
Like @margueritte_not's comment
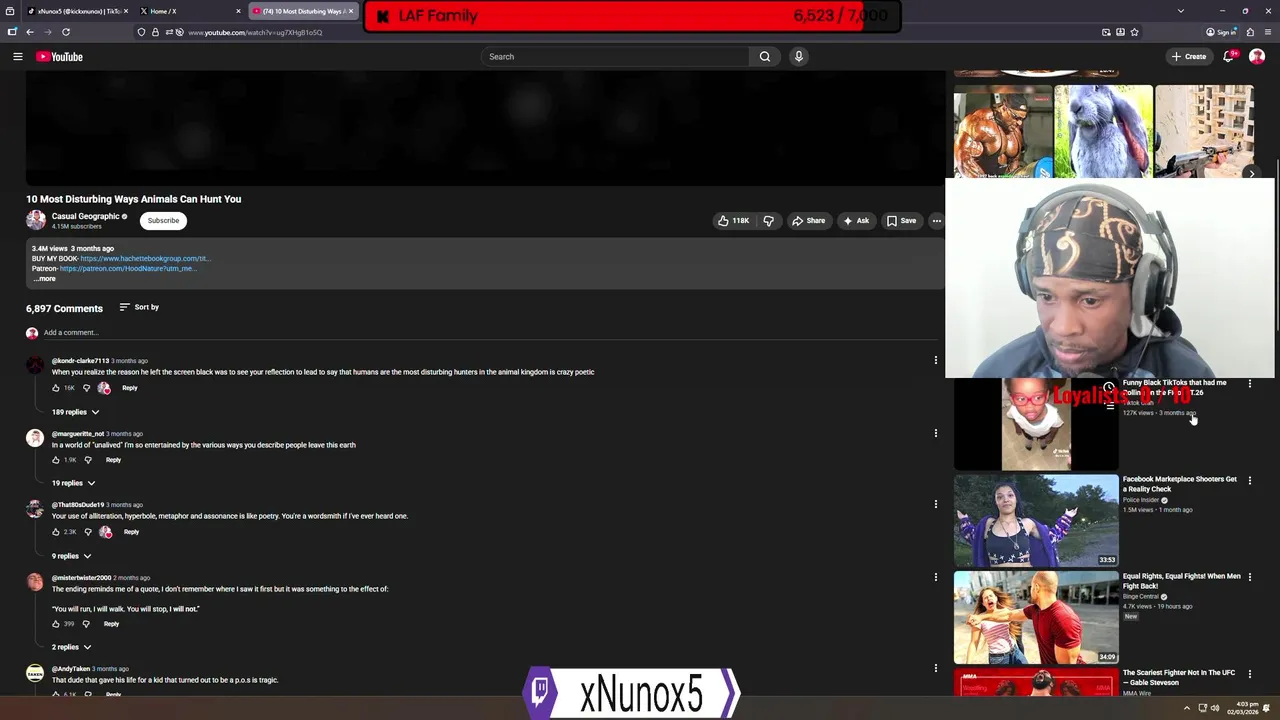click(56, 460)
